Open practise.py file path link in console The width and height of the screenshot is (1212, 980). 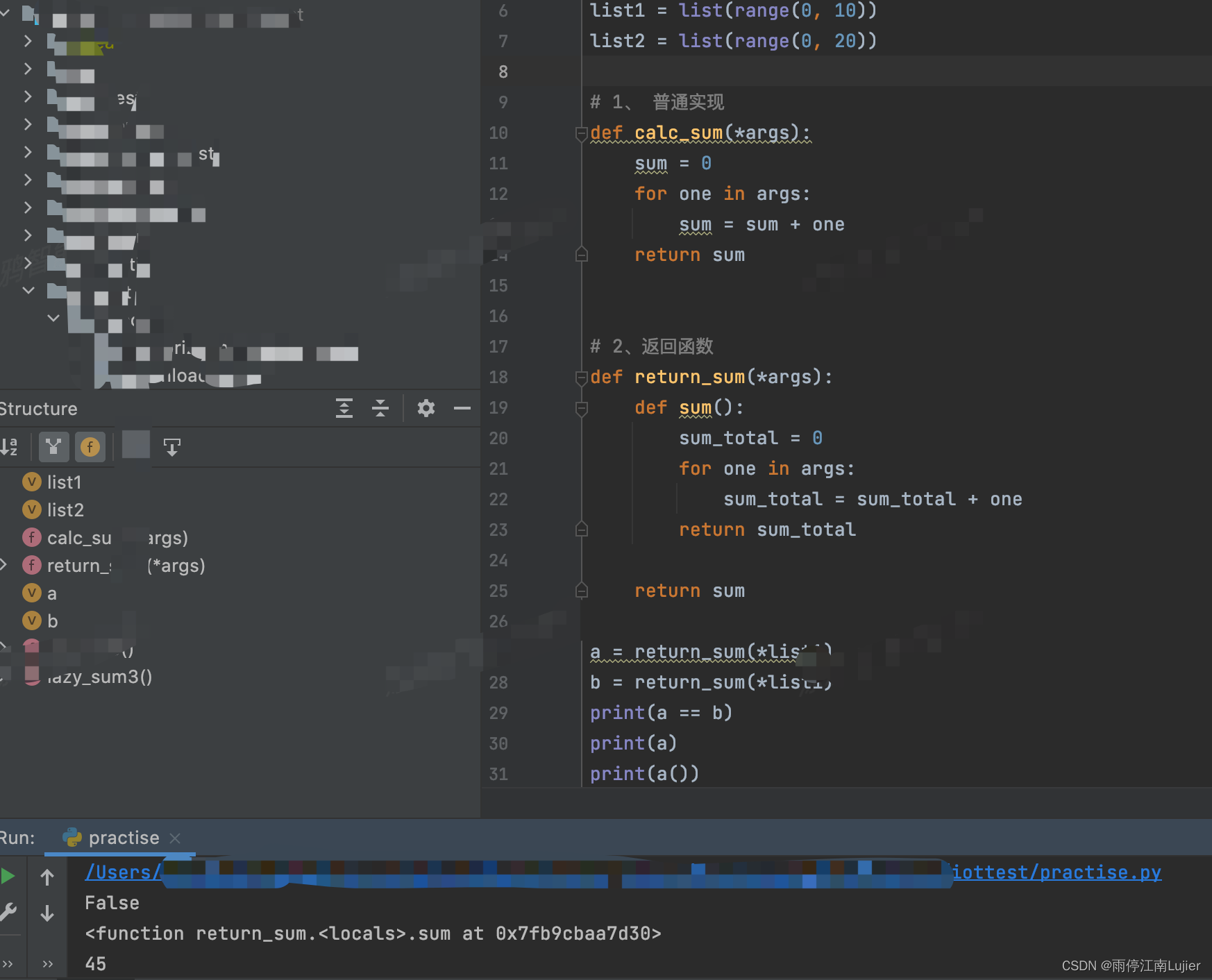click(x=623, y=872)
